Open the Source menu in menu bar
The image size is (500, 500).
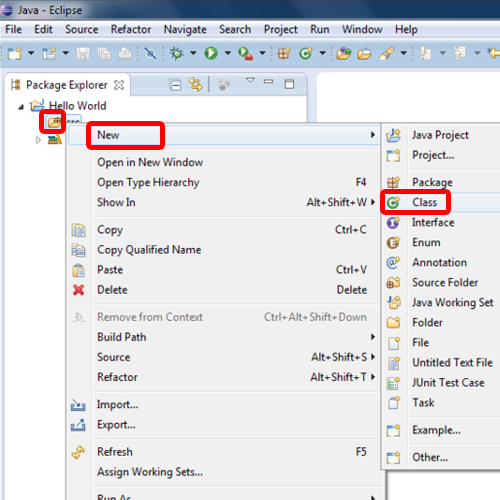82,29
